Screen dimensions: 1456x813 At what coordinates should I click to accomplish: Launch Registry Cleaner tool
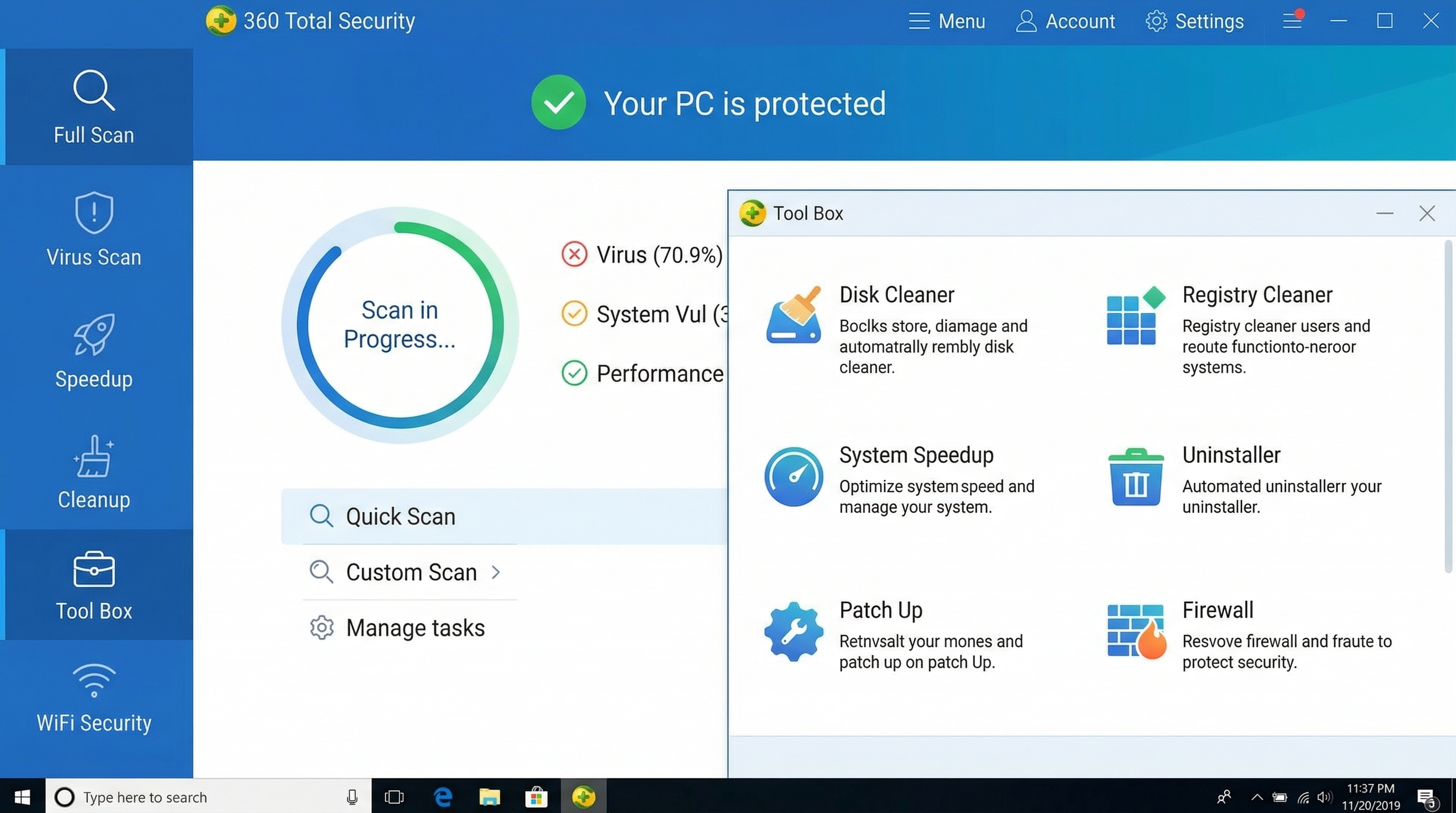coord(1257,295)
